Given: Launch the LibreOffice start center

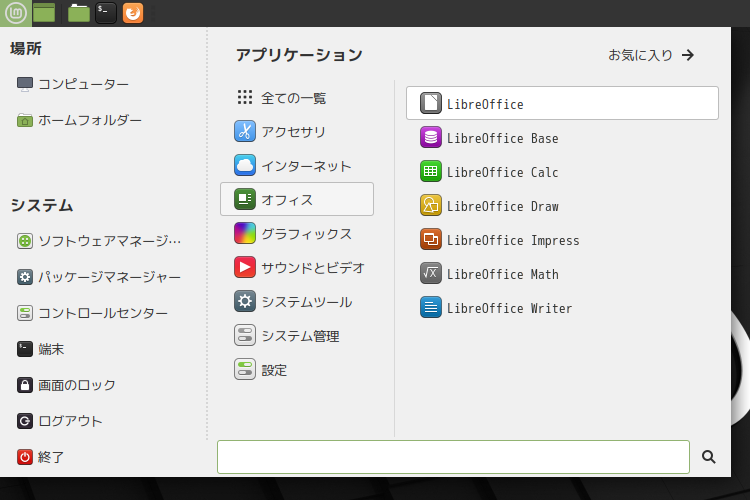Looking at the screenshot, I should pos(562,103).
